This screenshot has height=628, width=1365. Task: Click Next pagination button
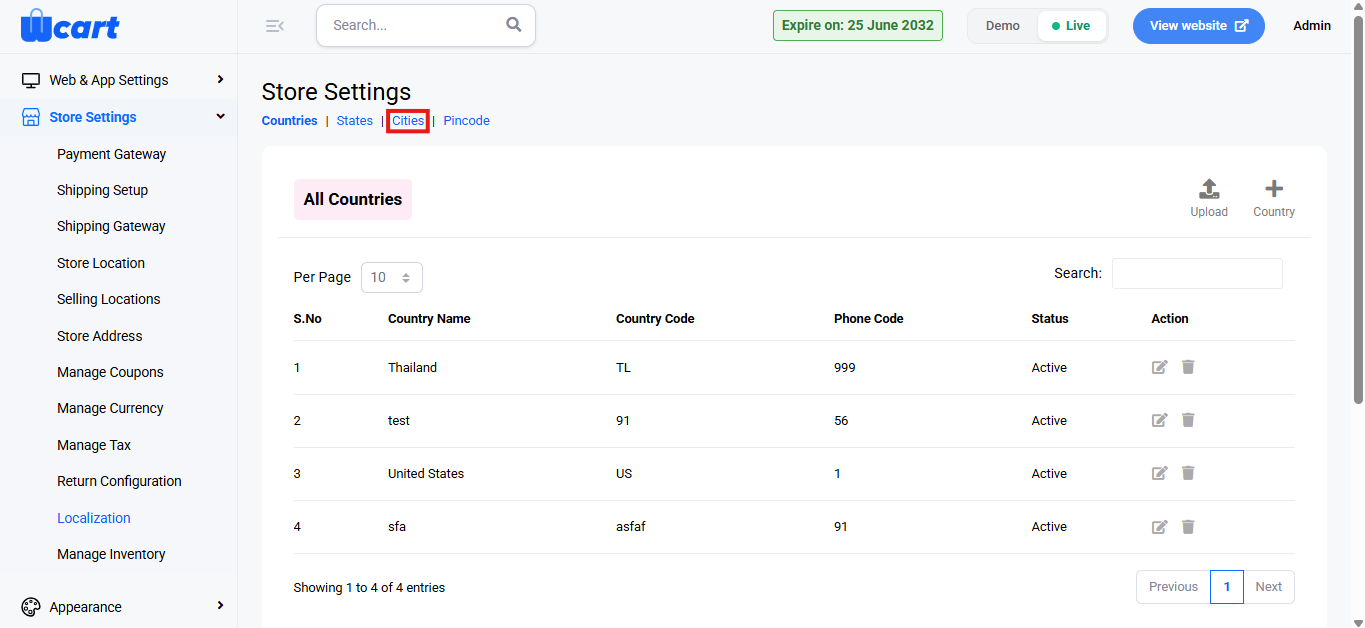click(x=1268, y=587)
